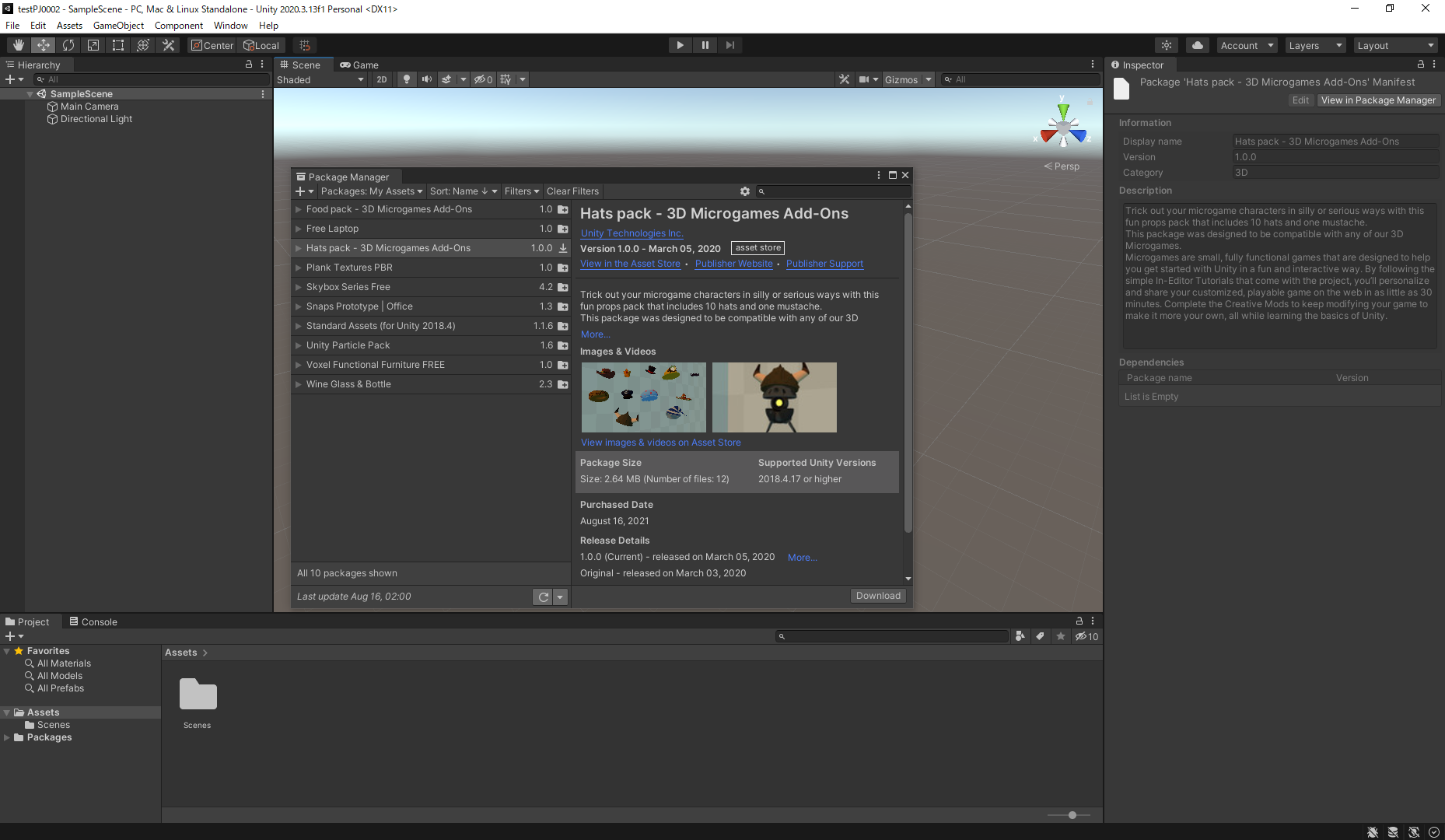Lock the Hierarchy panel
1445x840 pixels.
click(x=249, y=65)
